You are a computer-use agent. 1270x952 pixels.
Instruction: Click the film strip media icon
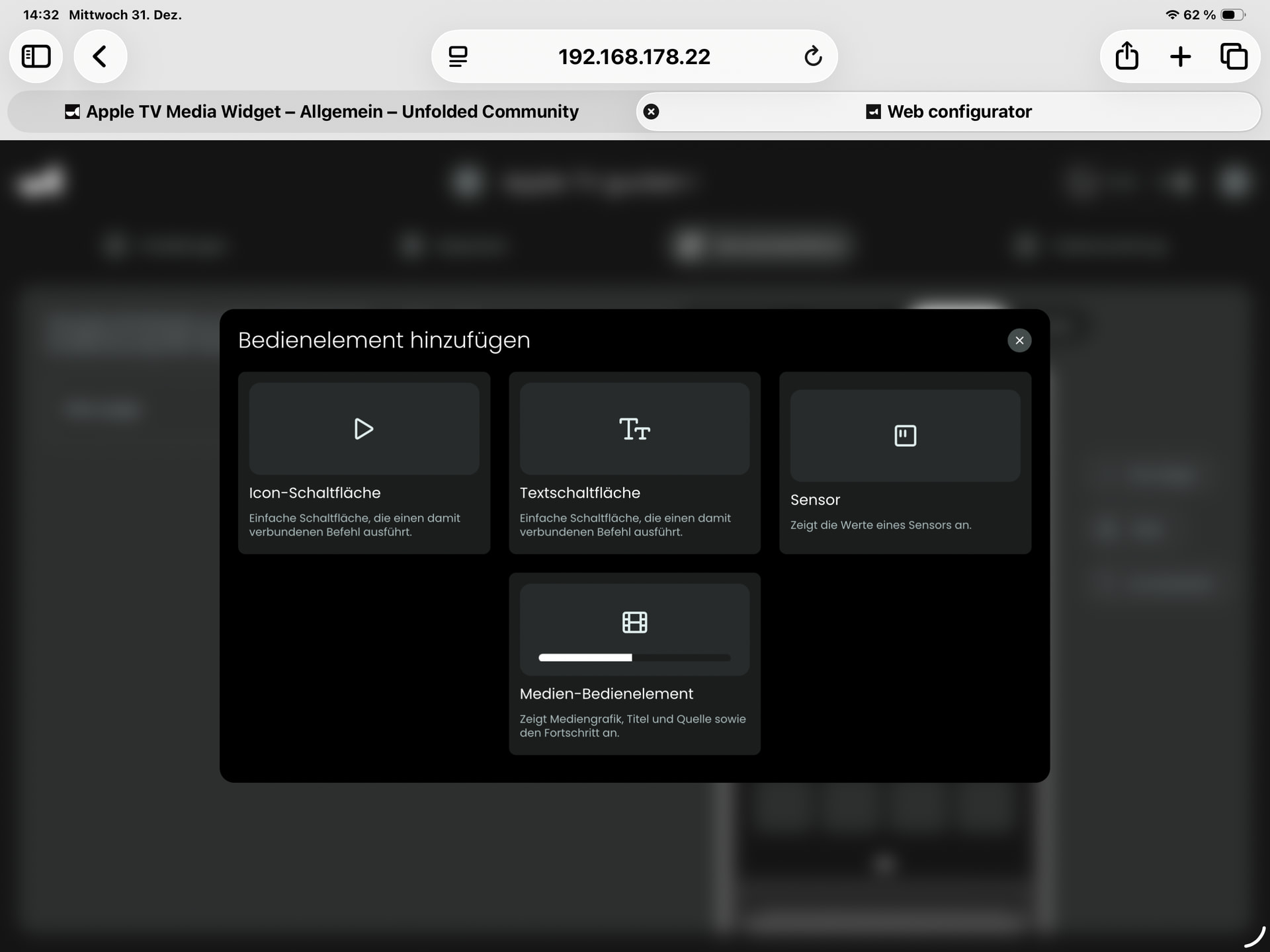click(634, 622)
